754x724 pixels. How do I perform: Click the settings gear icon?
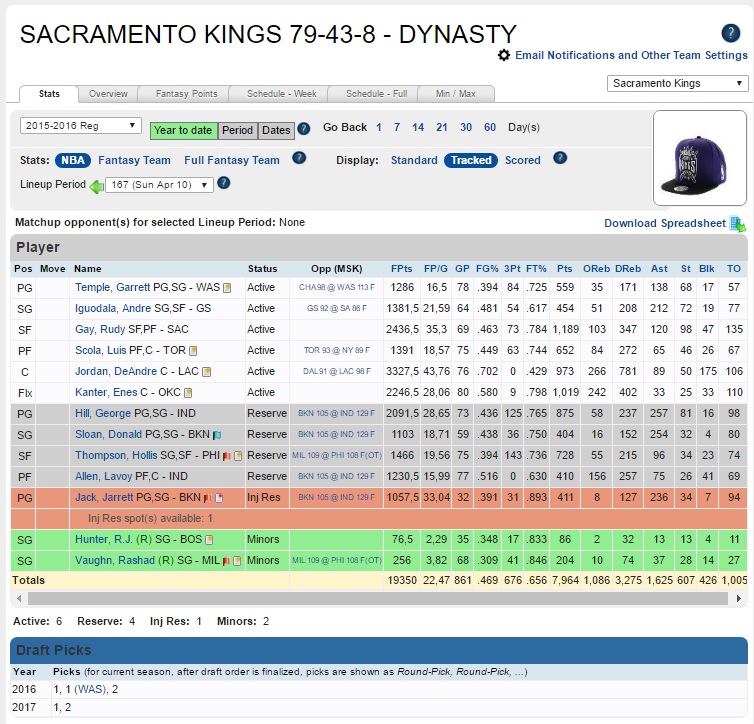click(x=503, y=55)
